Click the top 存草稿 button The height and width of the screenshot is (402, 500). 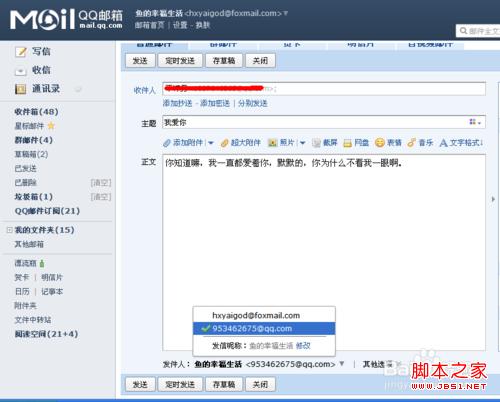click(224, 61)
